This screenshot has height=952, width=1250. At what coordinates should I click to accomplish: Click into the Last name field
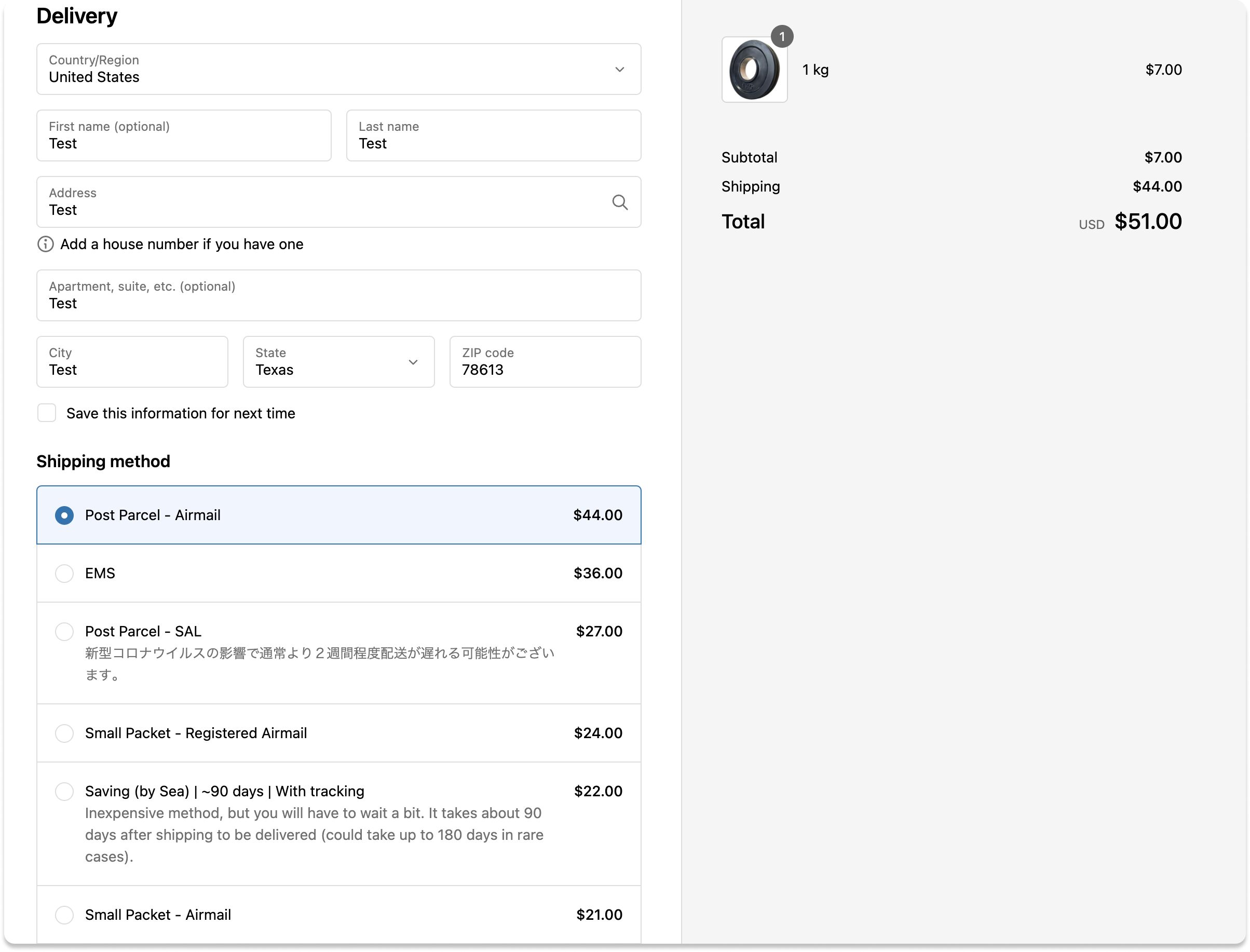(493, 136)
